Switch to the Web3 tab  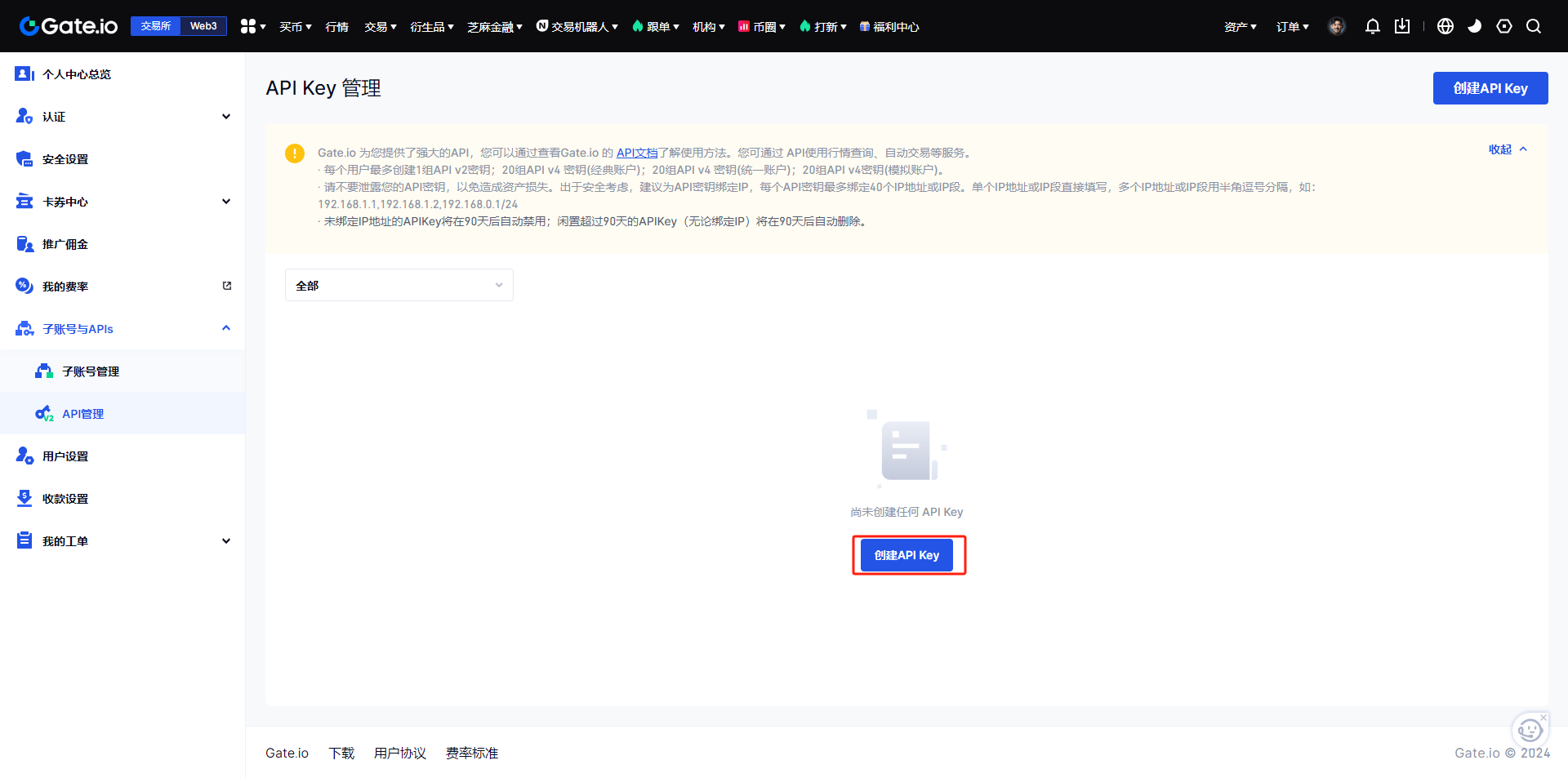click(x=203, y=26)
